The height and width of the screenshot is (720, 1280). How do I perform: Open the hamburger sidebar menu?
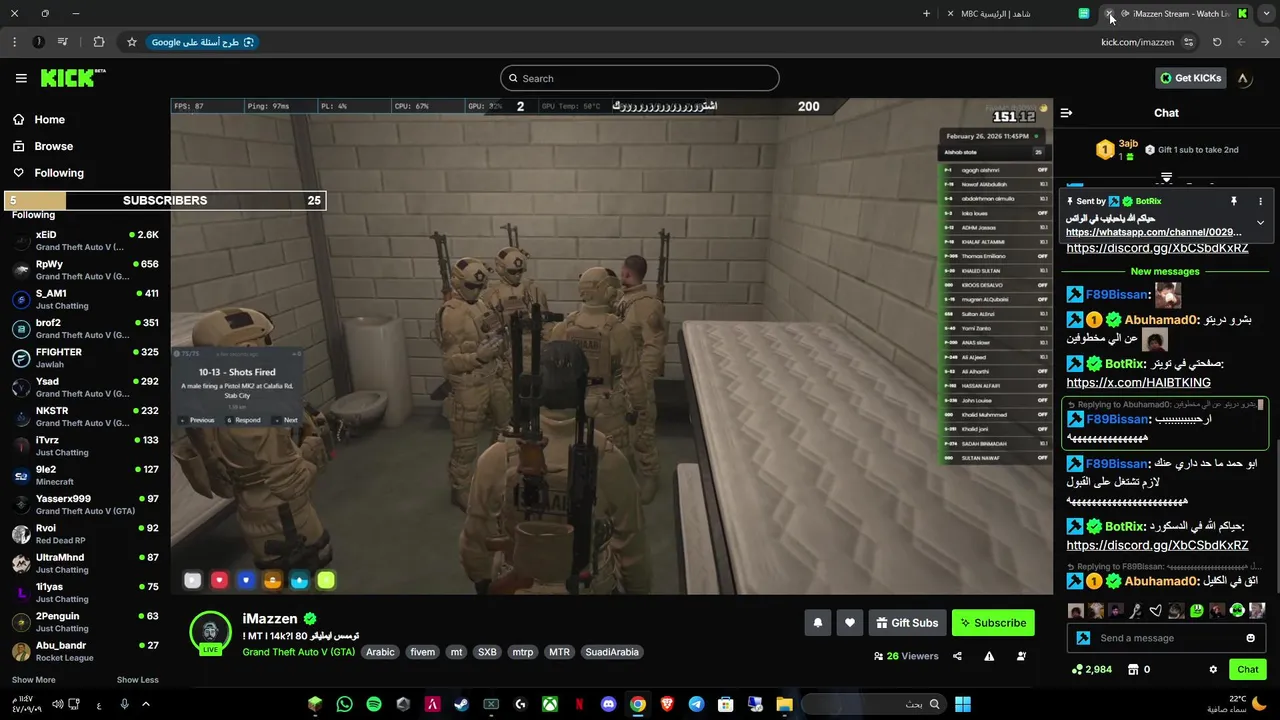[x=21, y=78]
